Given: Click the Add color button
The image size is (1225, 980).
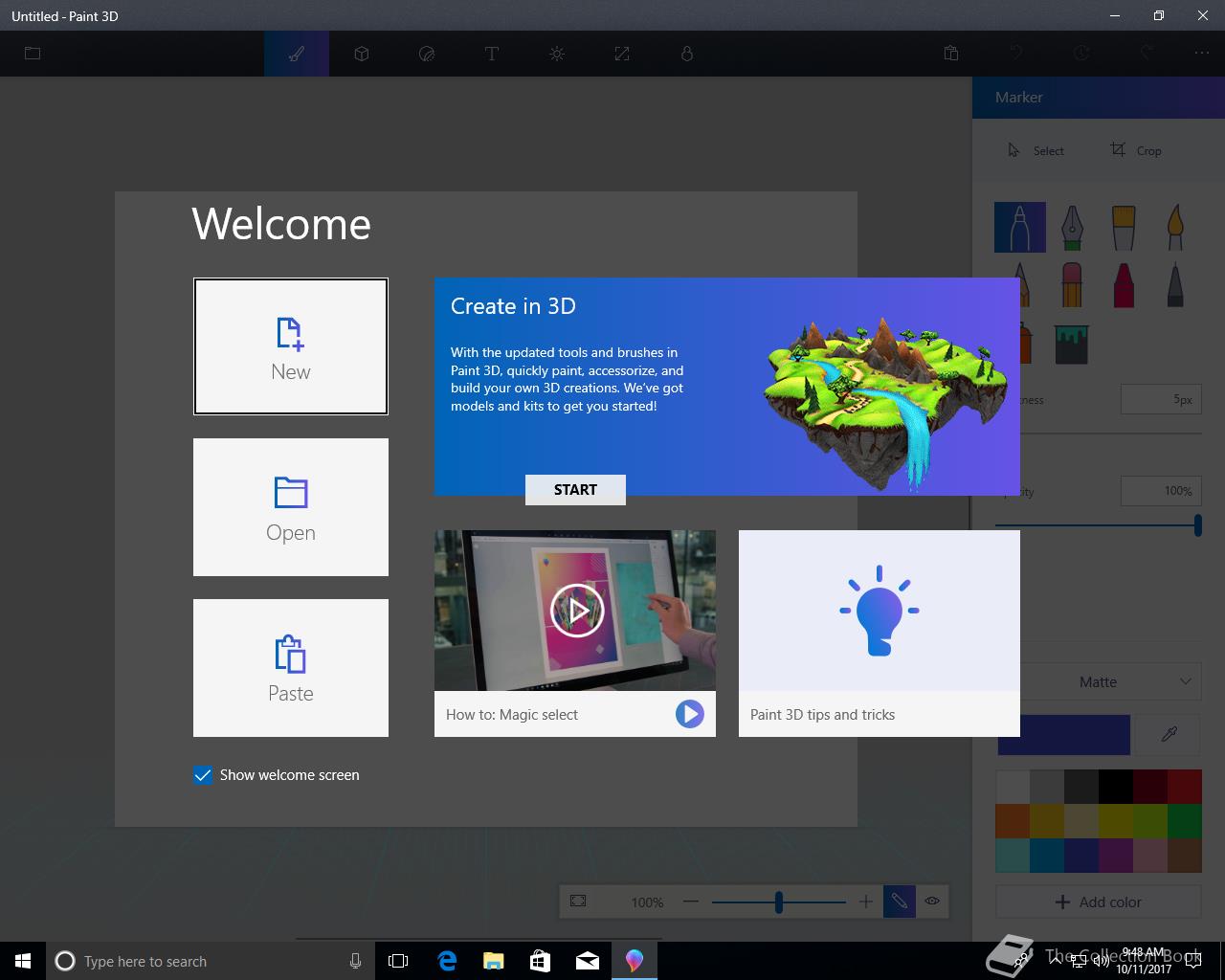Looking at the screenshot, I should pyautogui.click(x=1099, y=902).
